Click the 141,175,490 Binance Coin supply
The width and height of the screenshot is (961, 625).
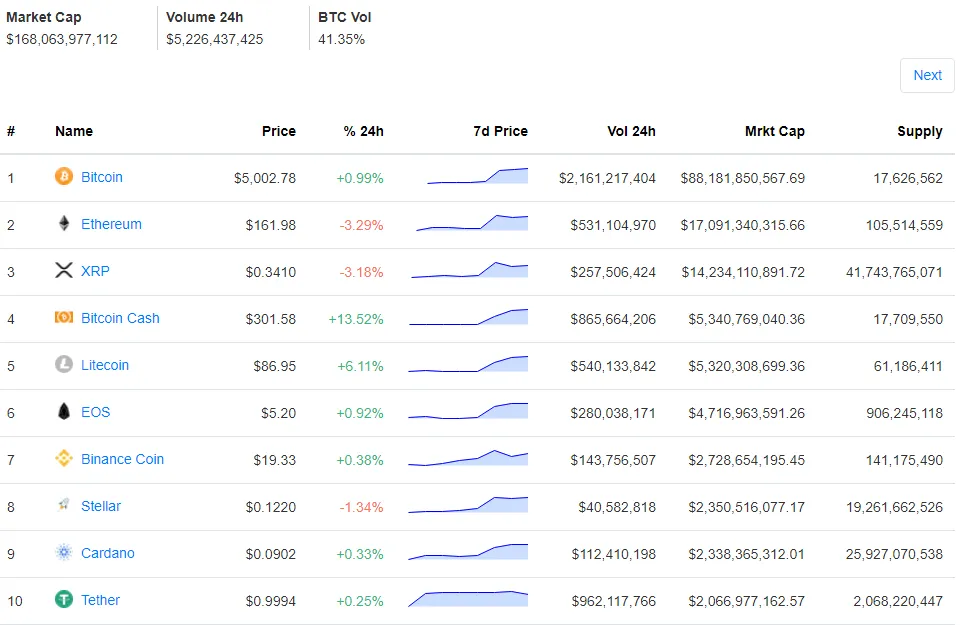905,460
